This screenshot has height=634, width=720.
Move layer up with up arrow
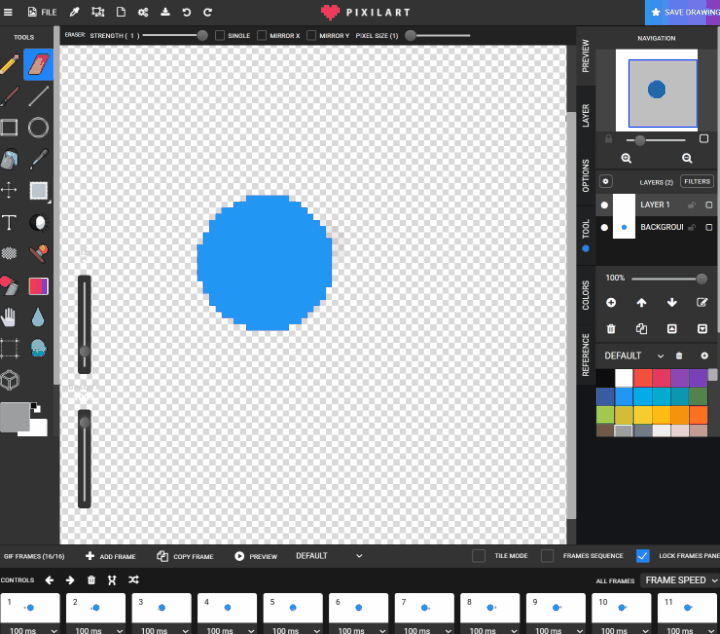pos(641,303)
